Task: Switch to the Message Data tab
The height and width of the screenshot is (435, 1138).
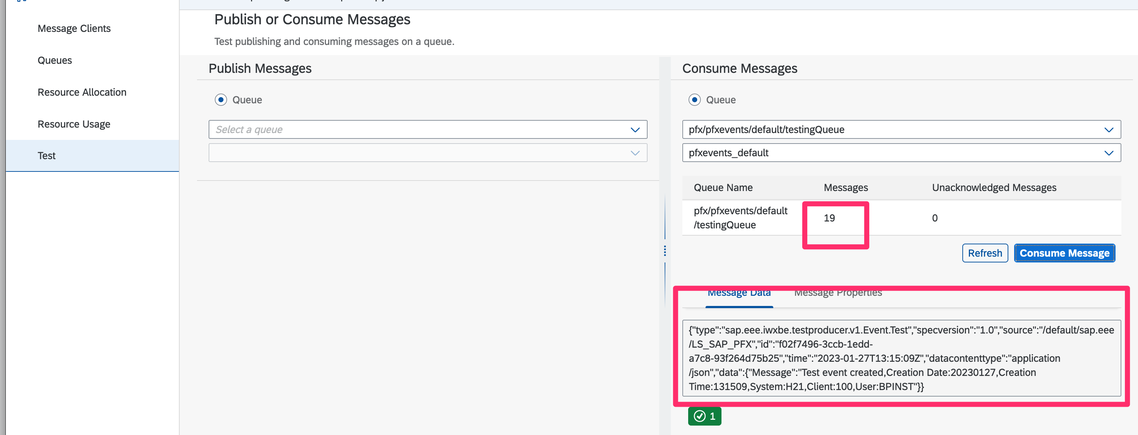Action: 739,293
